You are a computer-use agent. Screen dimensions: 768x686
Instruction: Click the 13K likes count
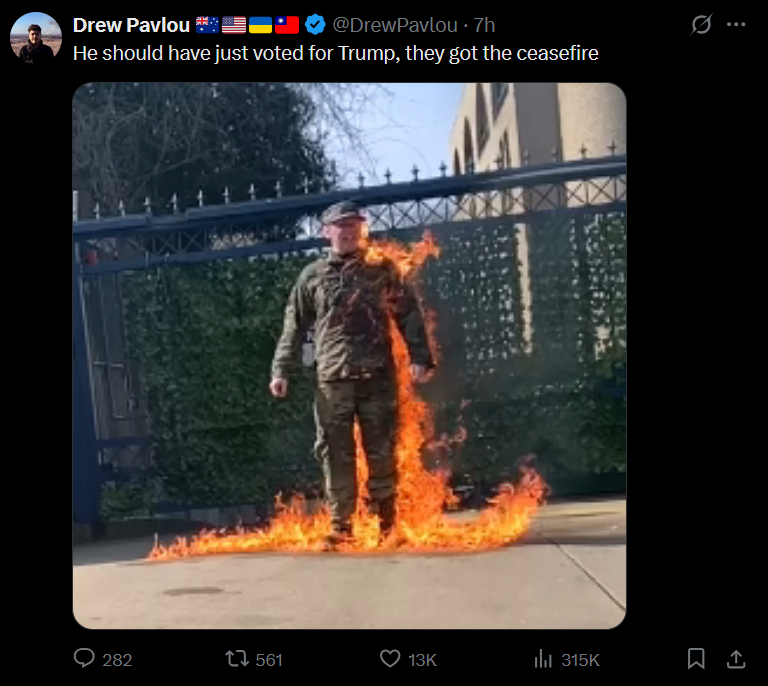422,660
